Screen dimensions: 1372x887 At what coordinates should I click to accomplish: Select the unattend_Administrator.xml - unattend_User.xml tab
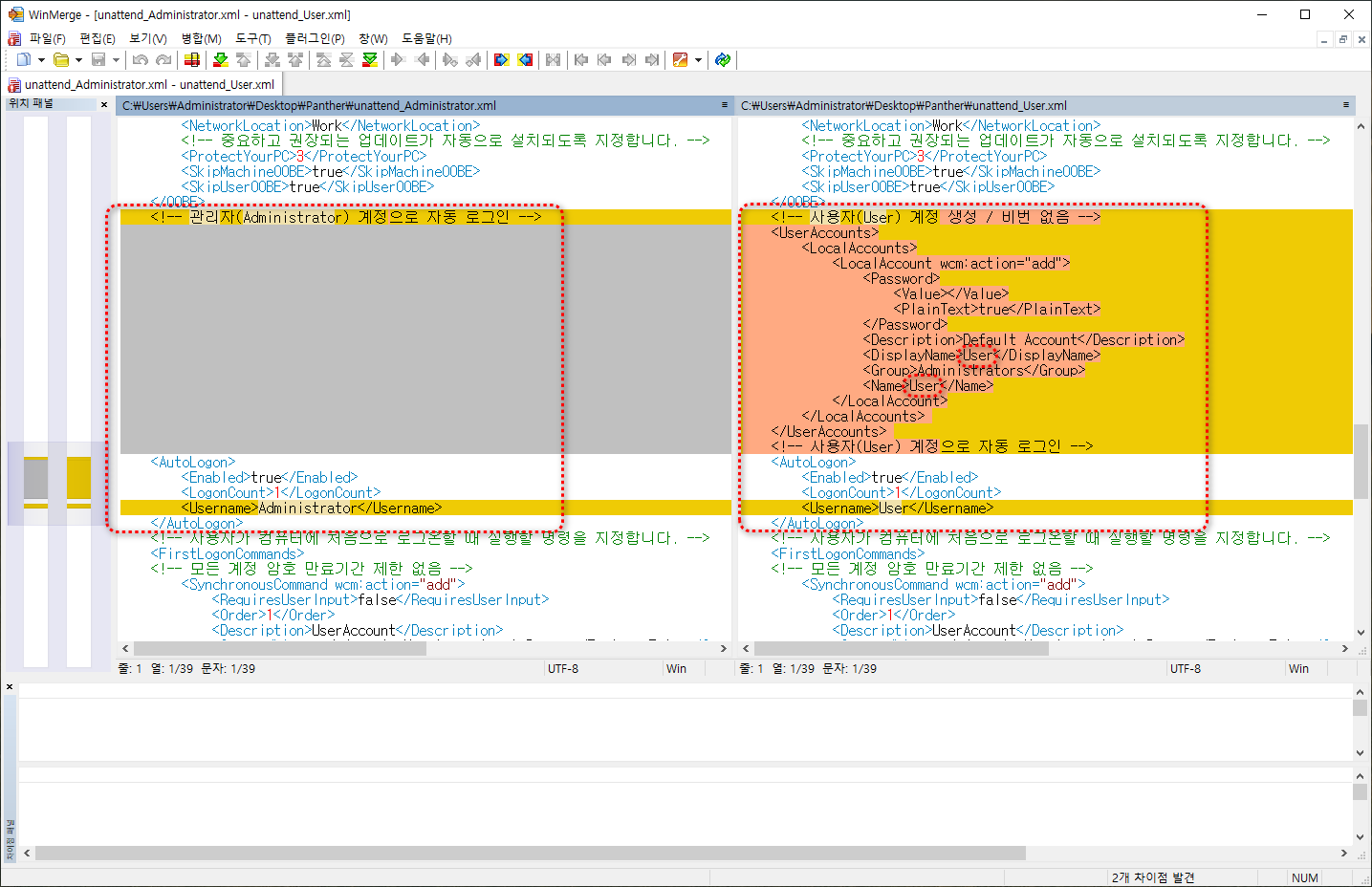click(x=142, y=84)
